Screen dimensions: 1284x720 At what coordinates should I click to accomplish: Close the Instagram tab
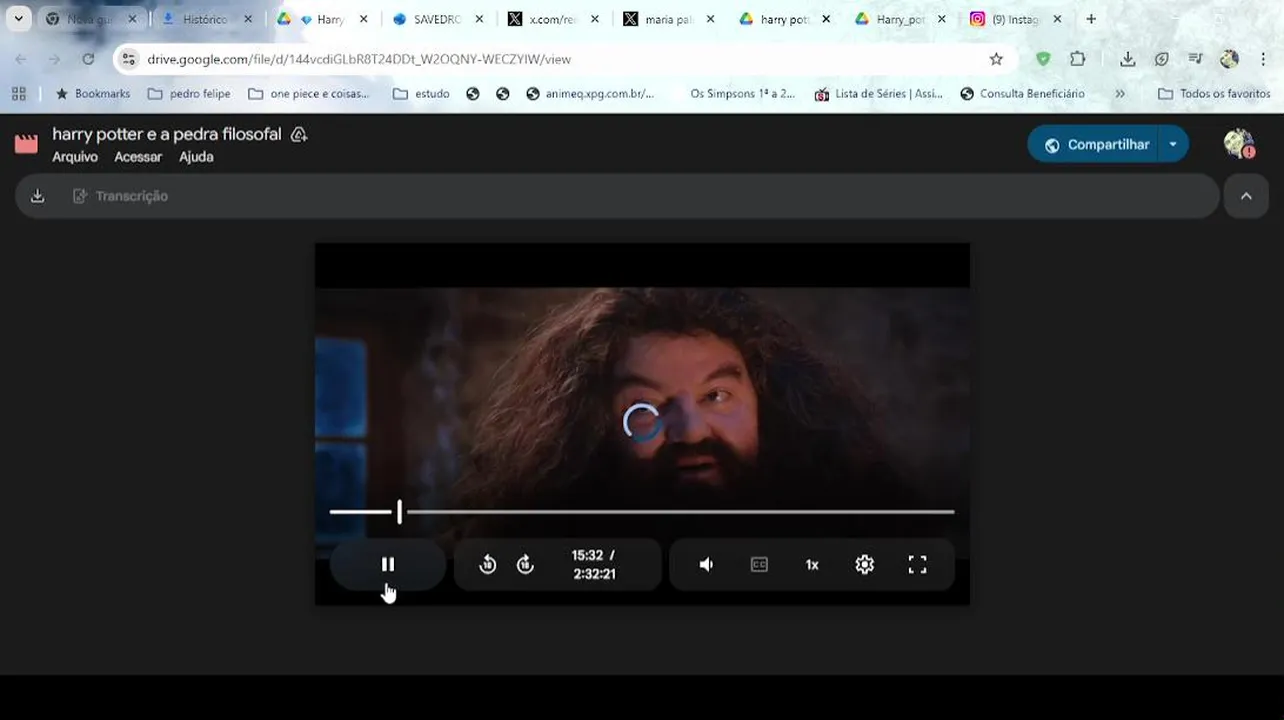click(x=1057, y=19)
